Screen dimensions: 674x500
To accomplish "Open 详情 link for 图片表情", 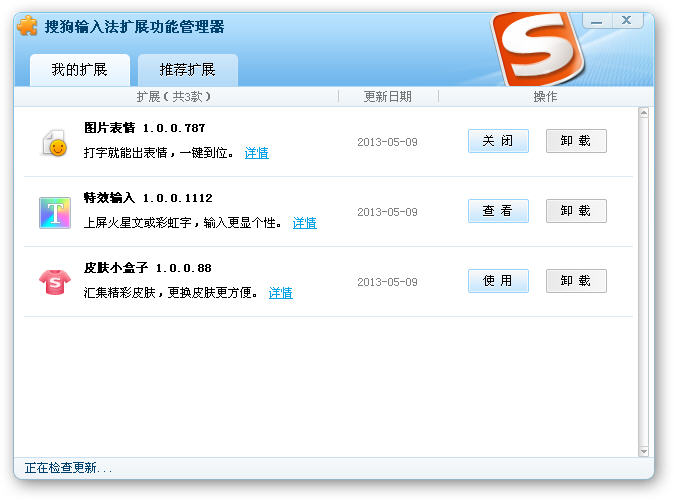I will (x=257, y=153).
